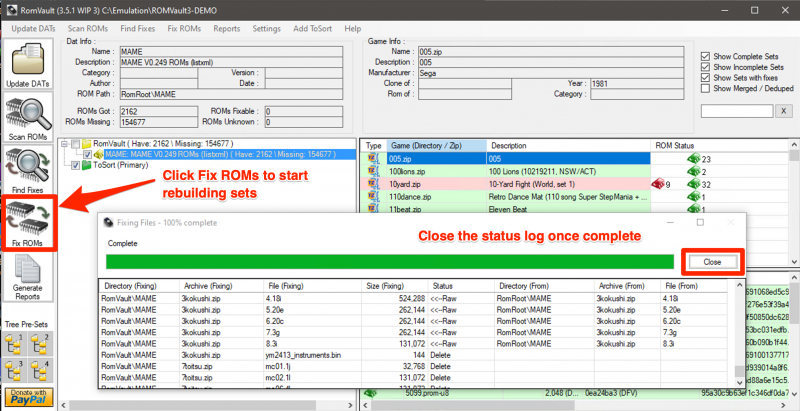Select Tree Pre-Set 2 icon
This screenshot has height=411, width=800.
point(39,342)
